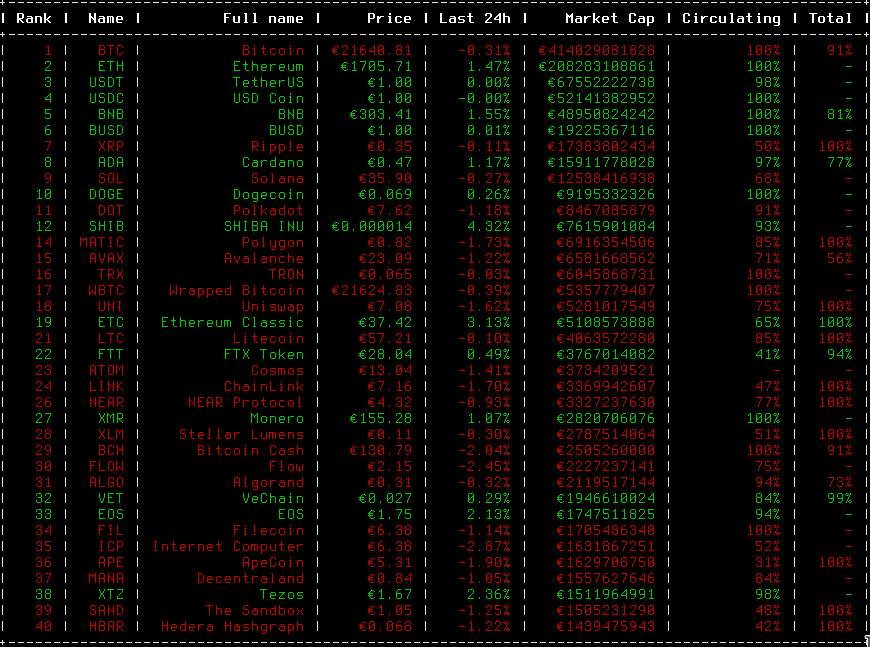Select the Dogecoin full name cell
Screen dimensions: 870x647
point(268,195)
